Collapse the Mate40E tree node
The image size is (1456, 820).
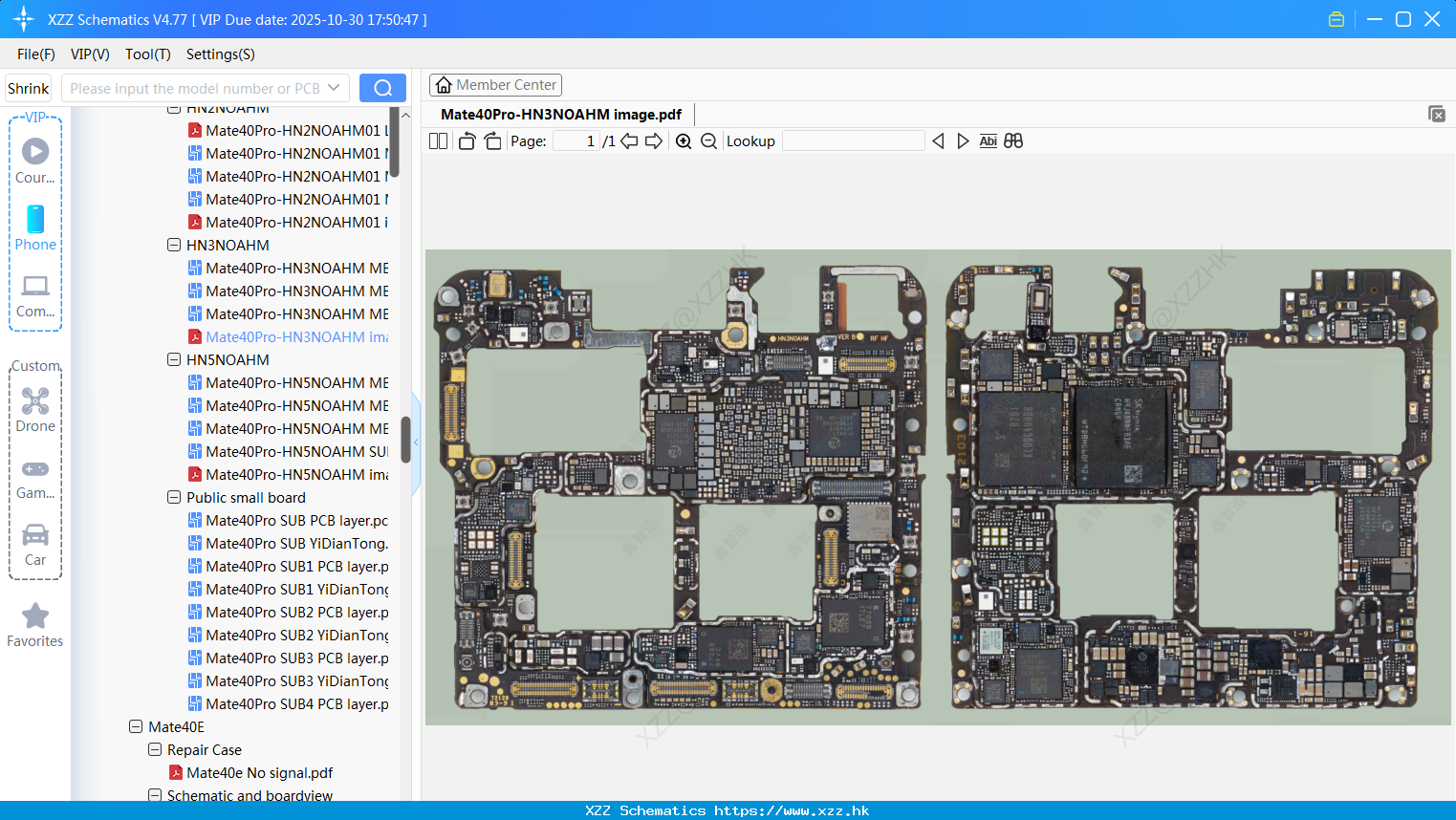click(x=136, y=726)
